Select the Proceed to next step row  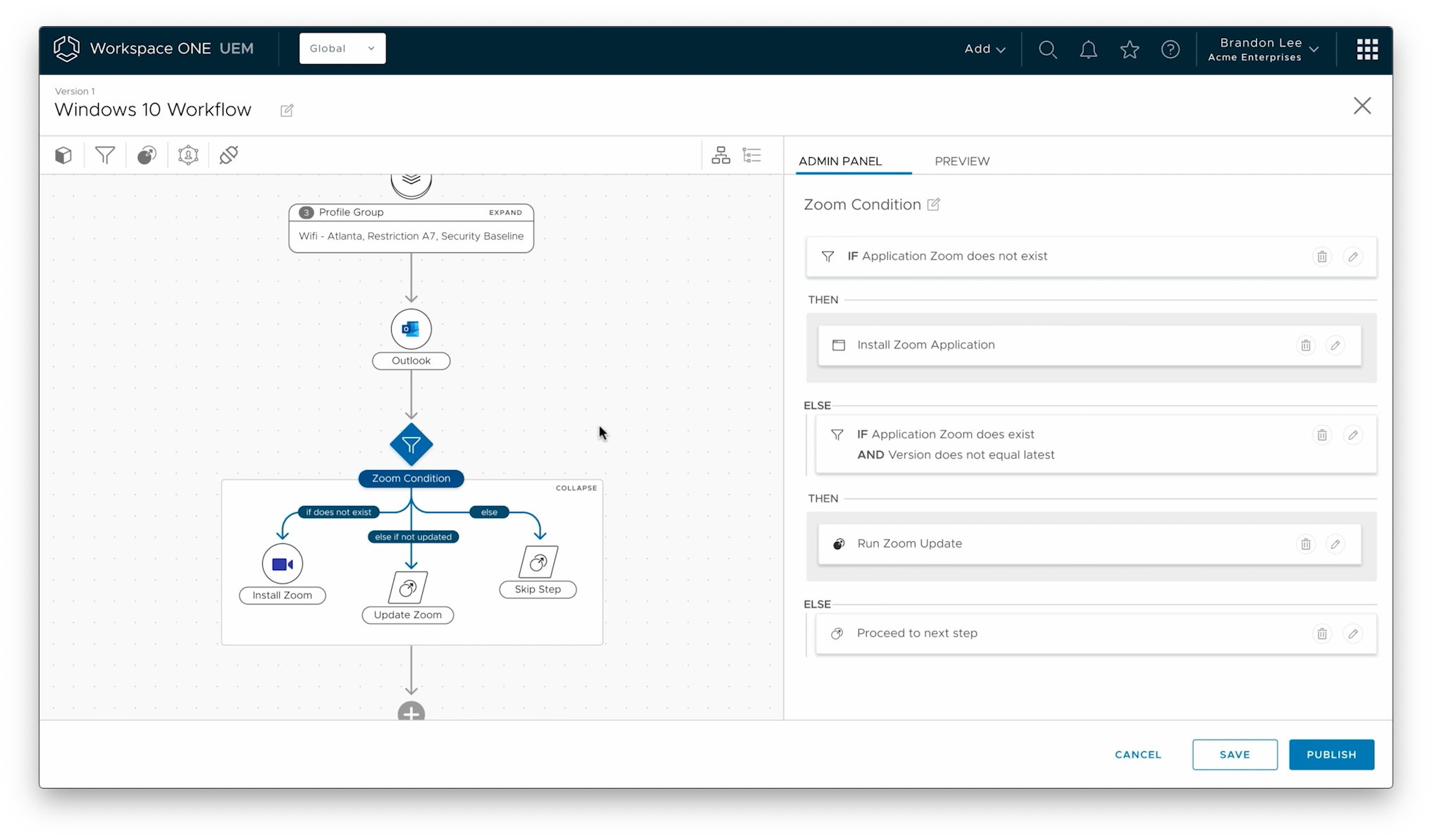tap(1096, 634)
